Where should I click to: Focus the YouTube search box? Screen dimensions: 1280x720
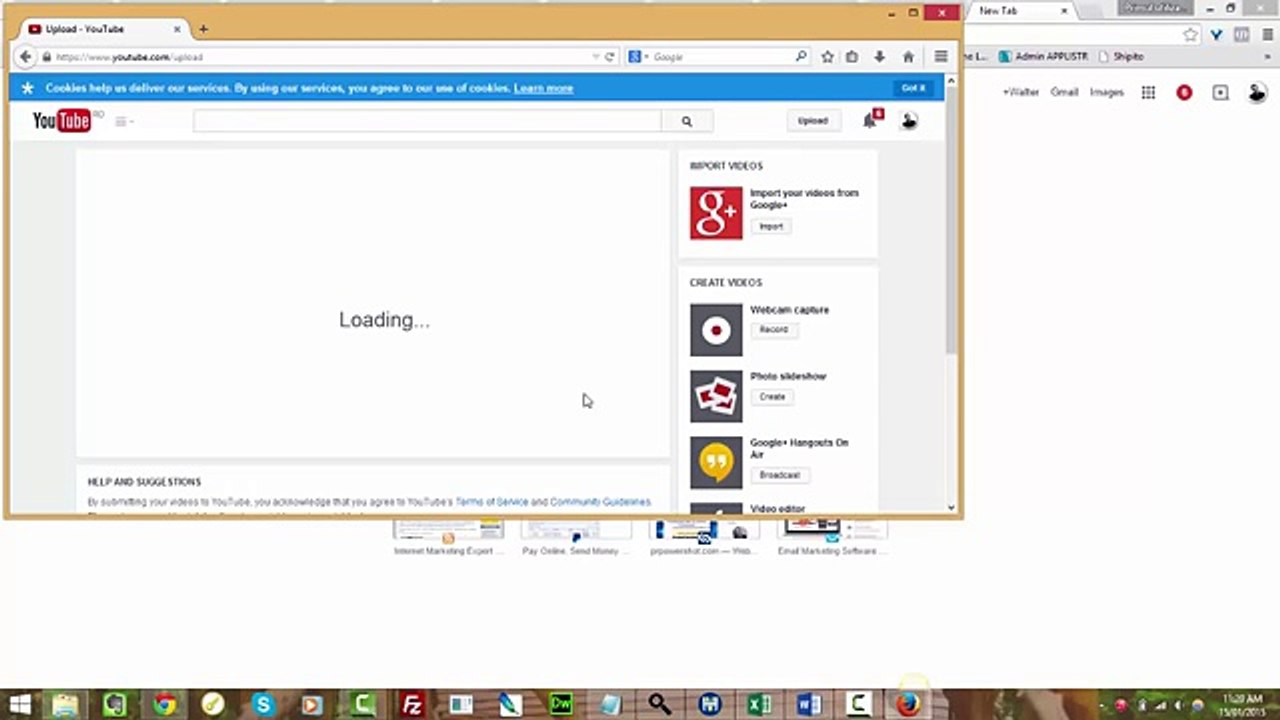(427, 121)
